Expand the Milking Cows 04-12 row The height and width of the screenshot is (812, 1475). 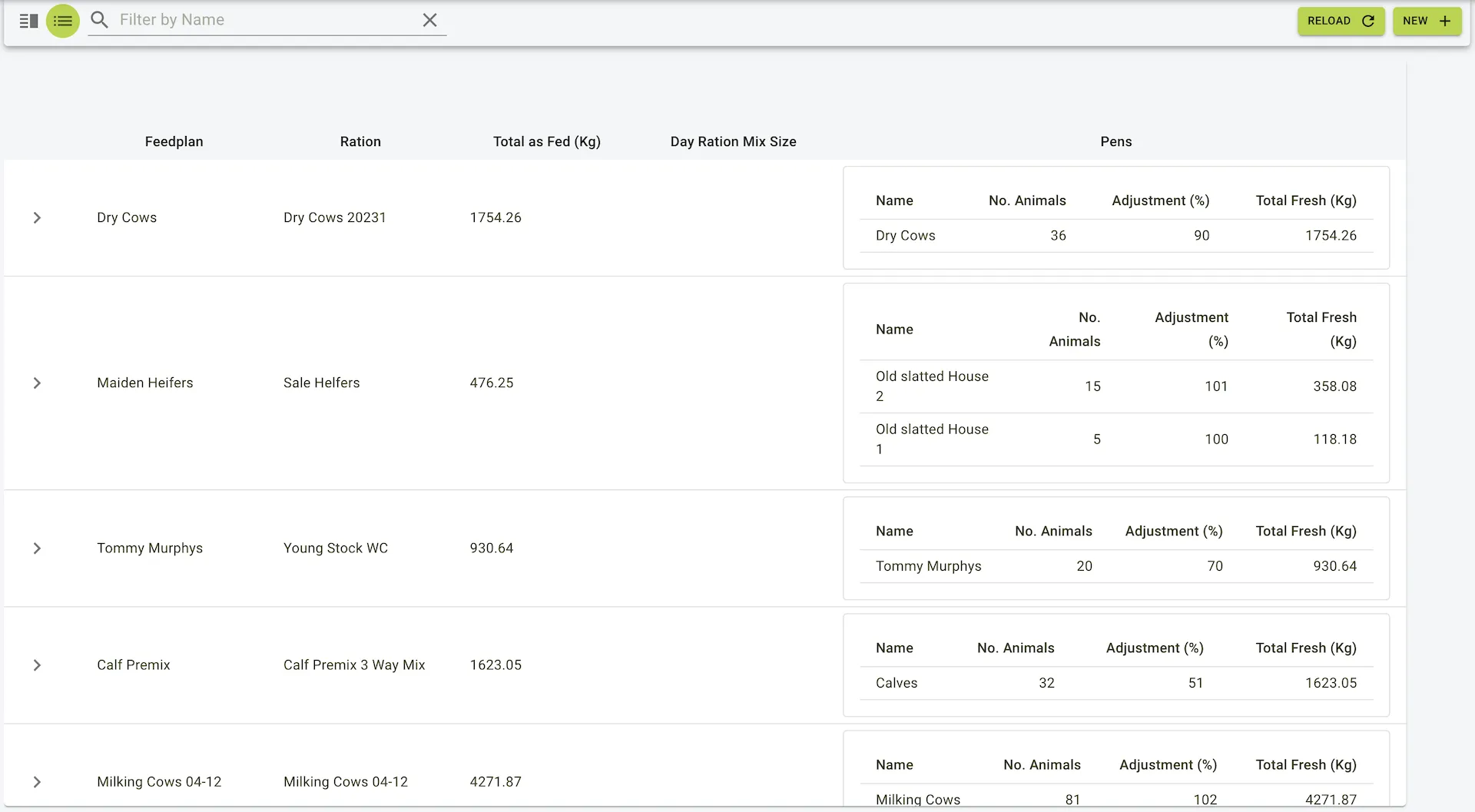(x=37, y=782)
